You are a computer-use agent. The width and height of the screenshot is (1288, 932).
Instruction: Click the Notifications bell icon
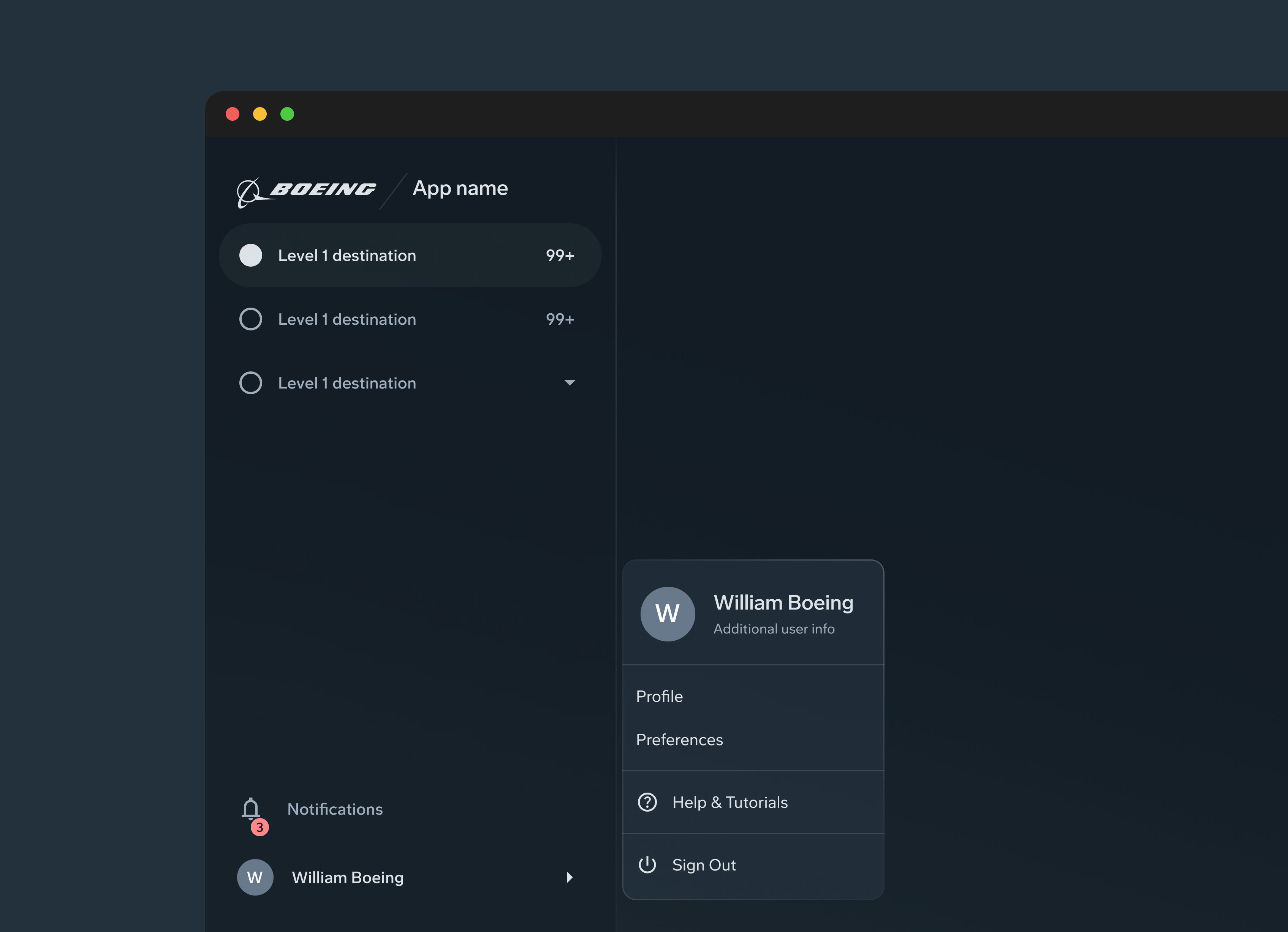pos(250,808)
